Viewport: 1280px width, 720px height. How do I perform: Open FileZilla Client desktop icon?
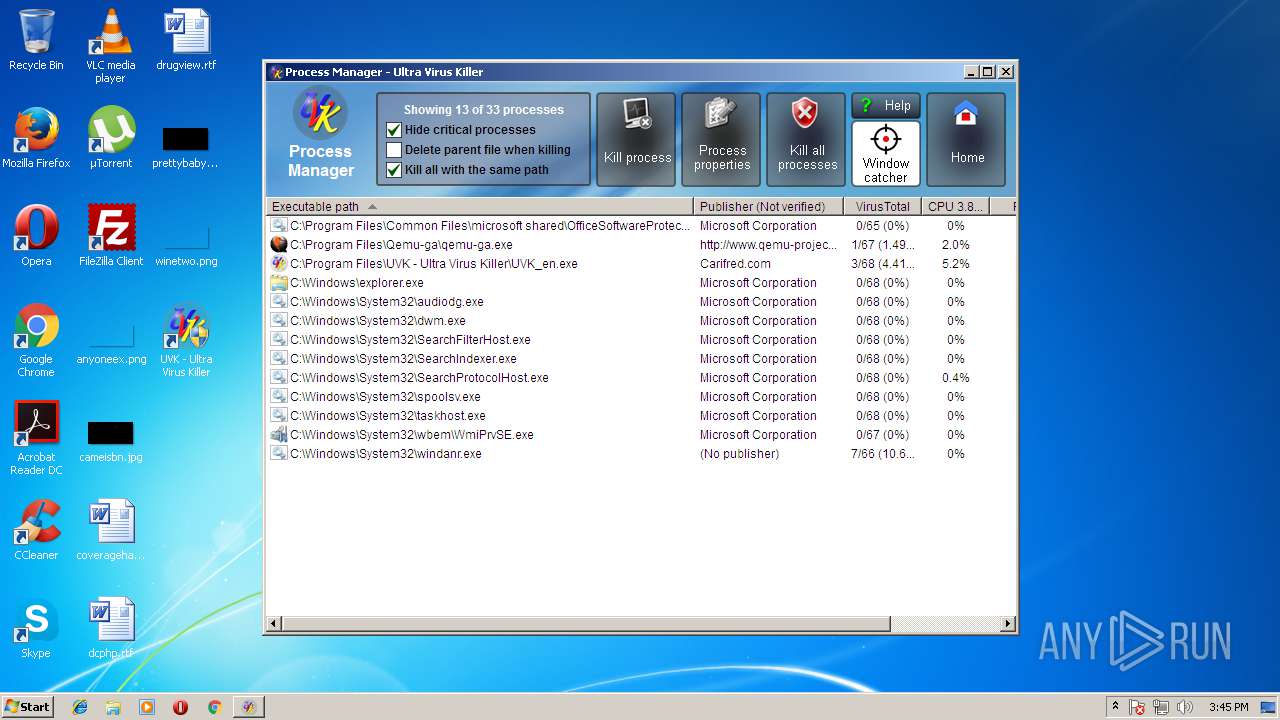111,236
